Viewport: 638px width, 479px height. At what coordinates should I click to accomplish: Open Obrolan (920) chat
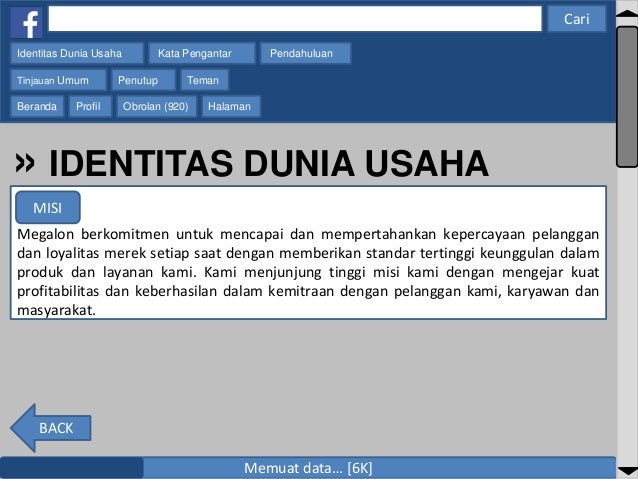(156, 107)
